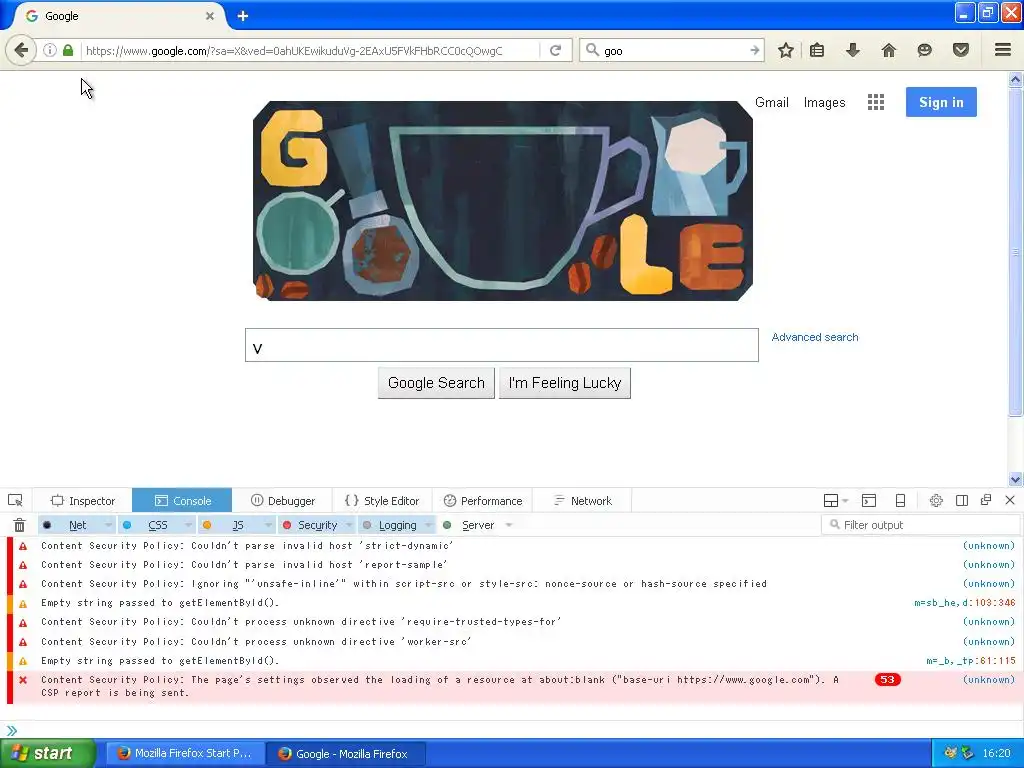Close the developer tools panel
The height and width of the screenshot is (768, 1024).
coord(1010,500)
